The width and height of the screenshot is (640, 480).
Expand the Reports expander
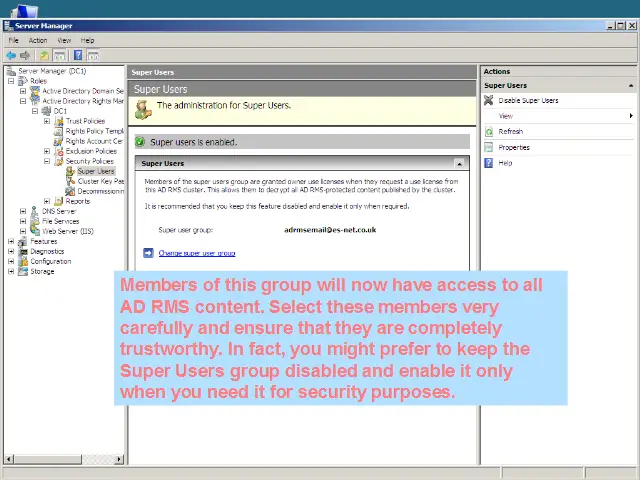click(x=47, y=201)
